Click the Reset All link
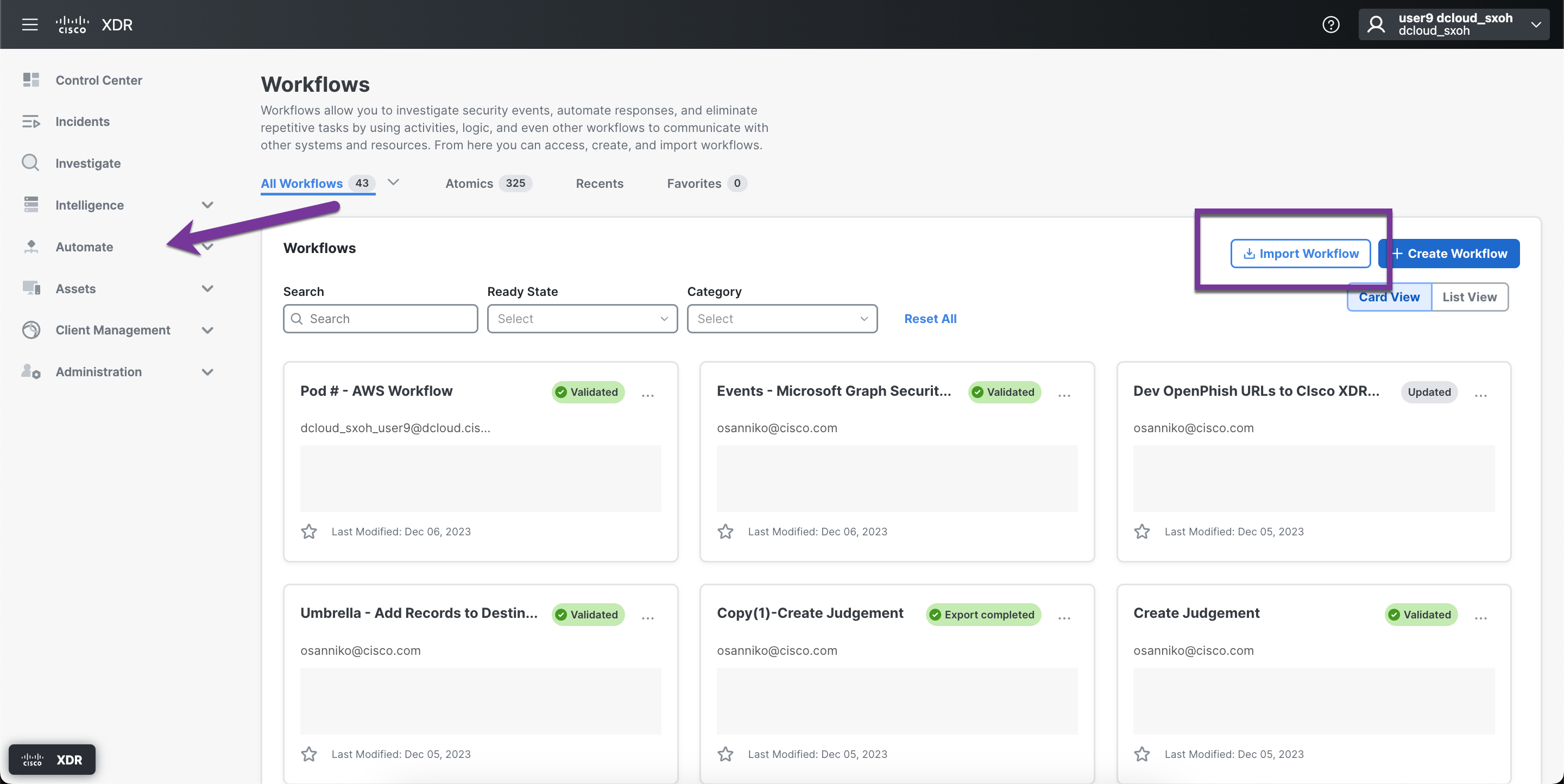This screenshot has width=1564, height=784. (930, 319)
